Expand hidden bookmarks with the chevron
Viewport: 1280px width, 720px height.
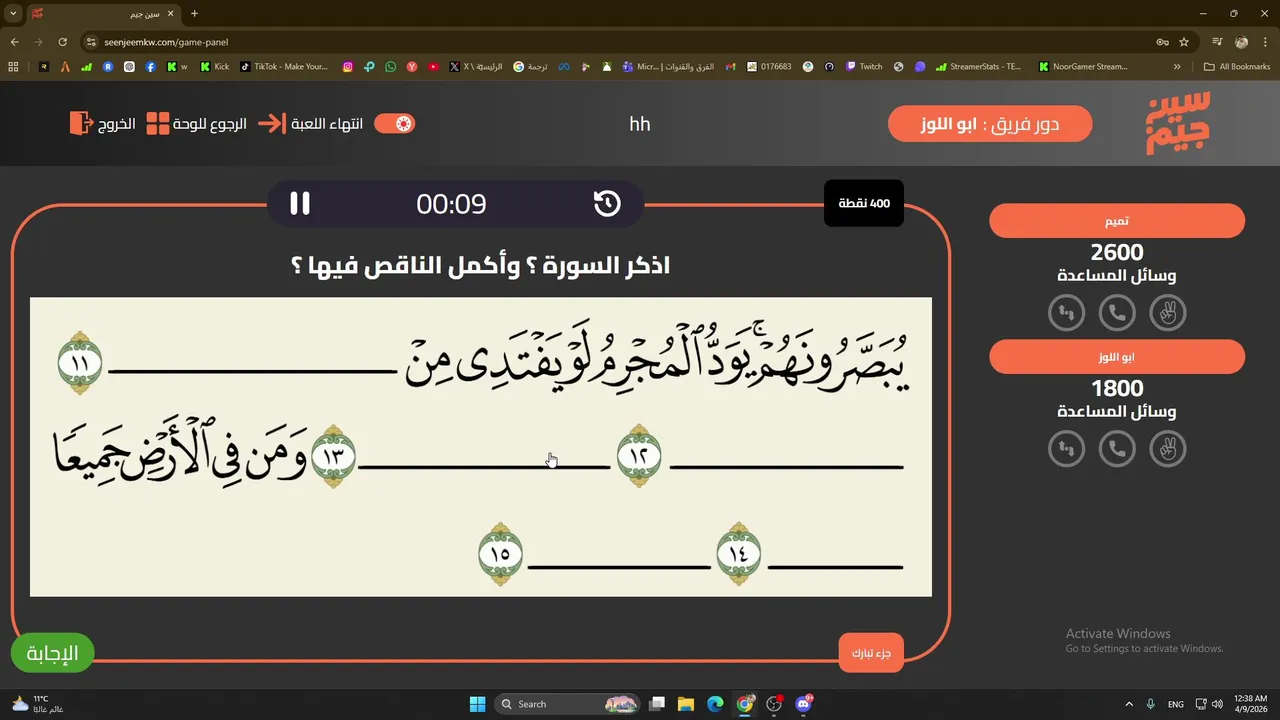(x=1177, y=67)
